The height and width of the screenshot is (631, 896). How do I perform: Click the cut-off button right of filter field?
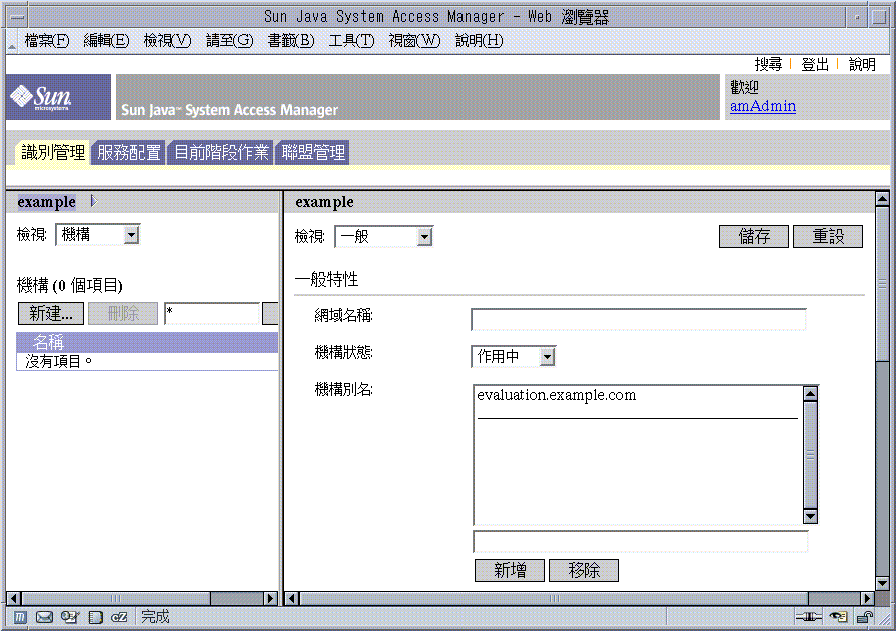(x=270, y=314)
